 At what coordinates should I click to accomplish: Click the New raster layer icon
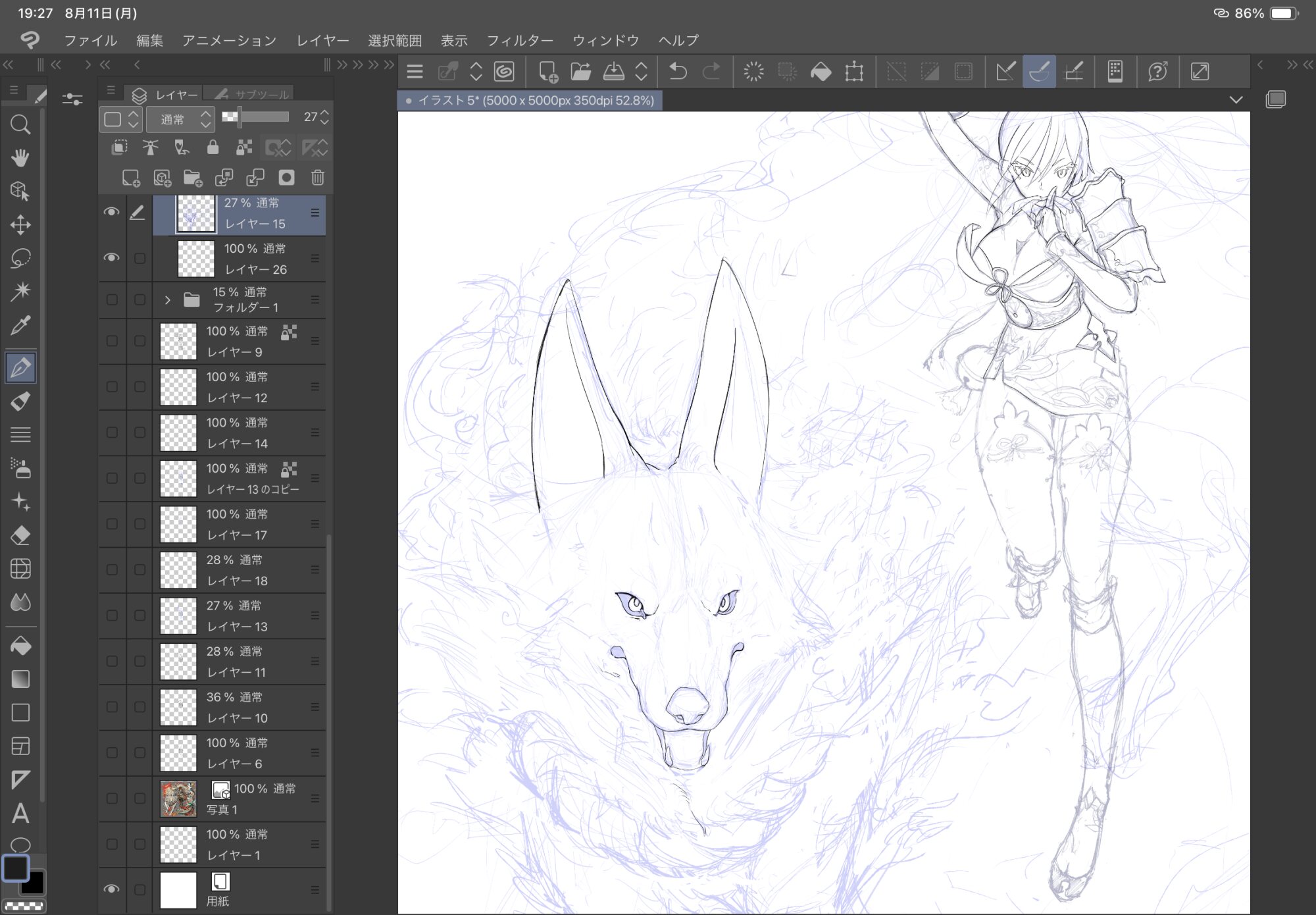[130, 178]
